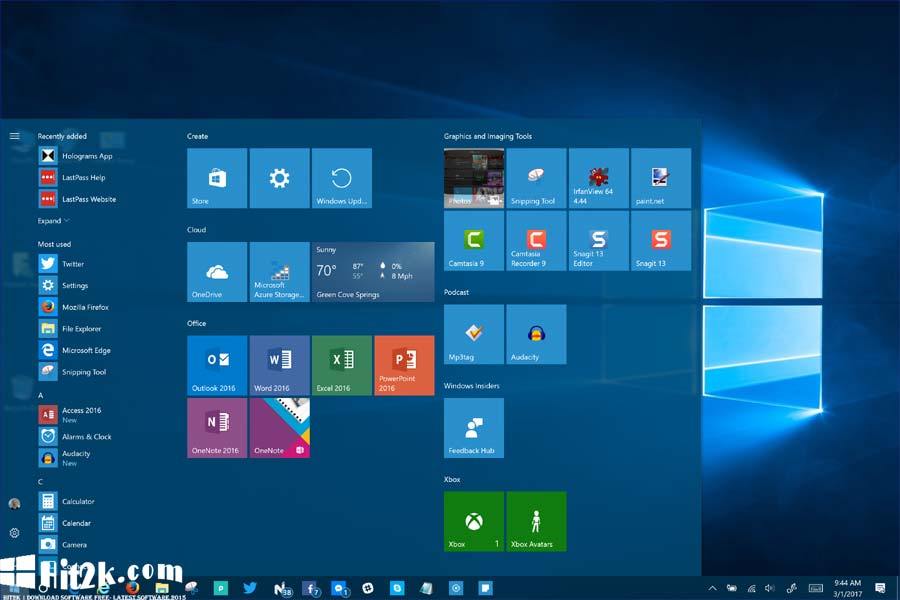
Task: Open the Snagit 13 tile
Action: [661, 241]
